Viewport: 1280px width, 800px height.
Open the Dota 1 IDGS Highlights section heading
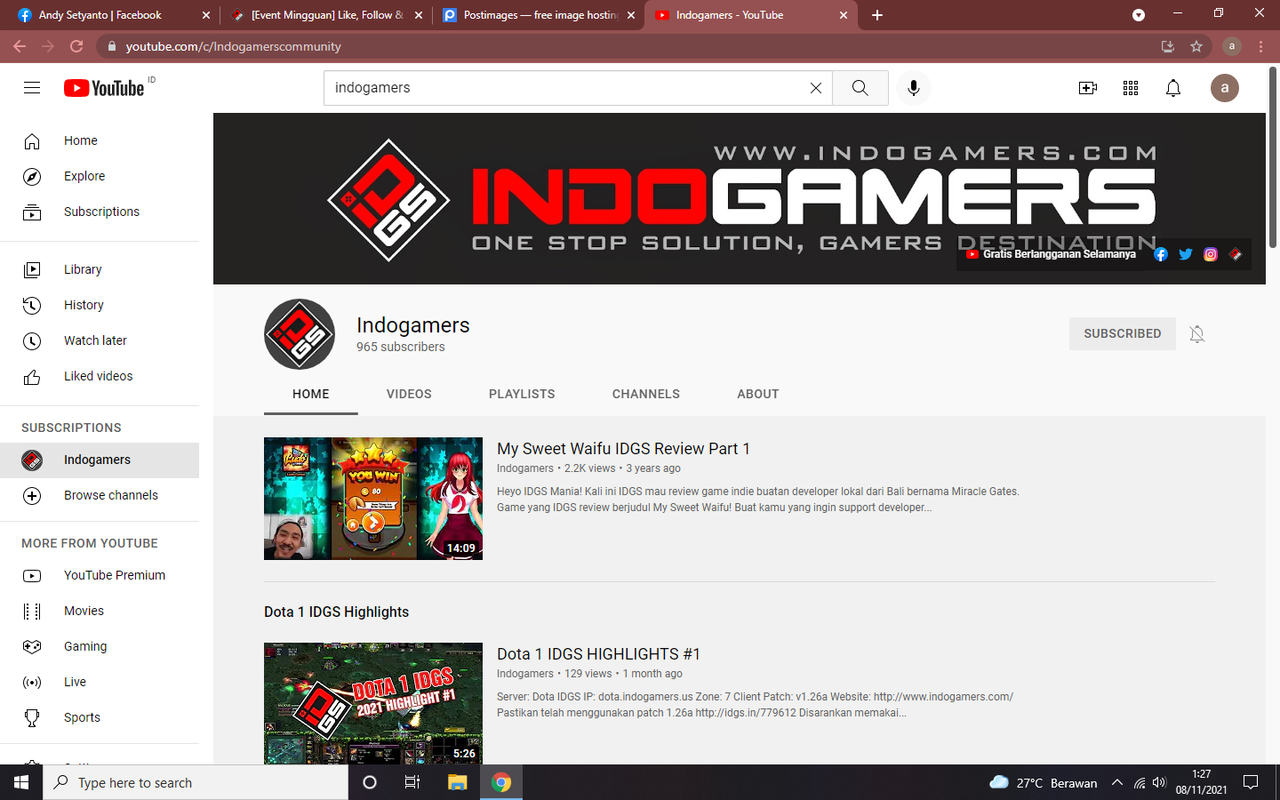click(x=337, y=612)
